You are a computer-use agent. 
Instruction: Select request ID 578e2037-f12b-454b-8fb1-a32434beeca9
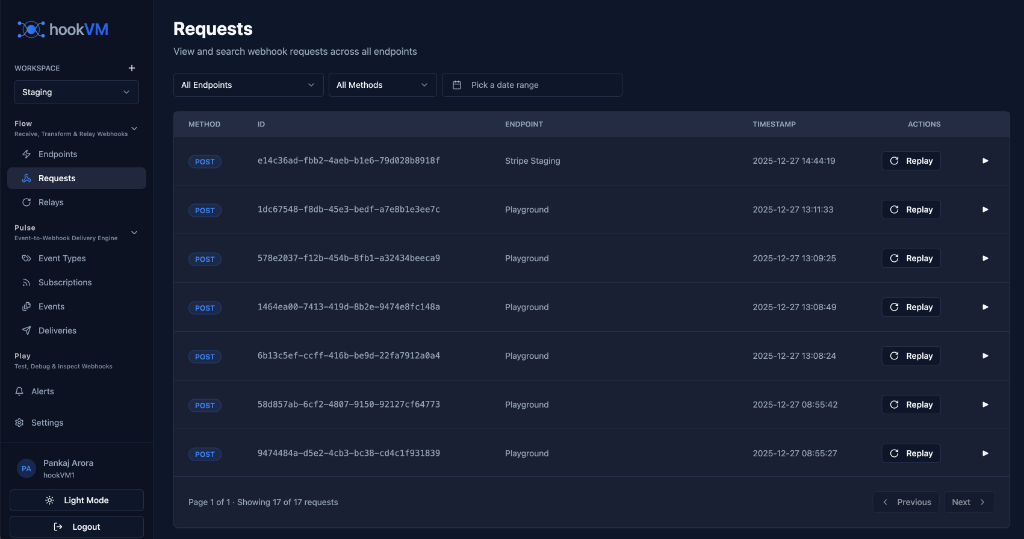[349, 258]
